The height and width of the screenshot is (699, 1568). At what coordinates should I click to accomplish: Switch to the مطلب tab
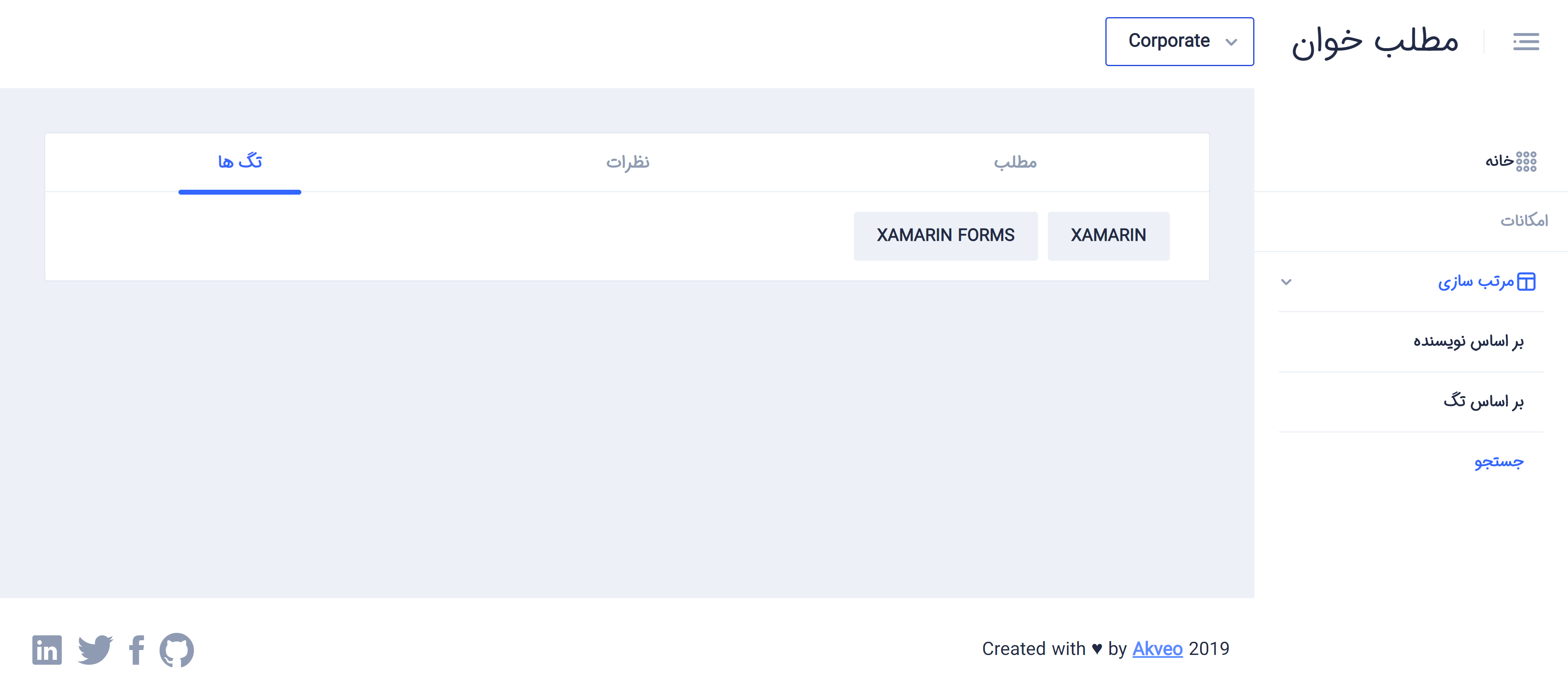point(1015,162)
